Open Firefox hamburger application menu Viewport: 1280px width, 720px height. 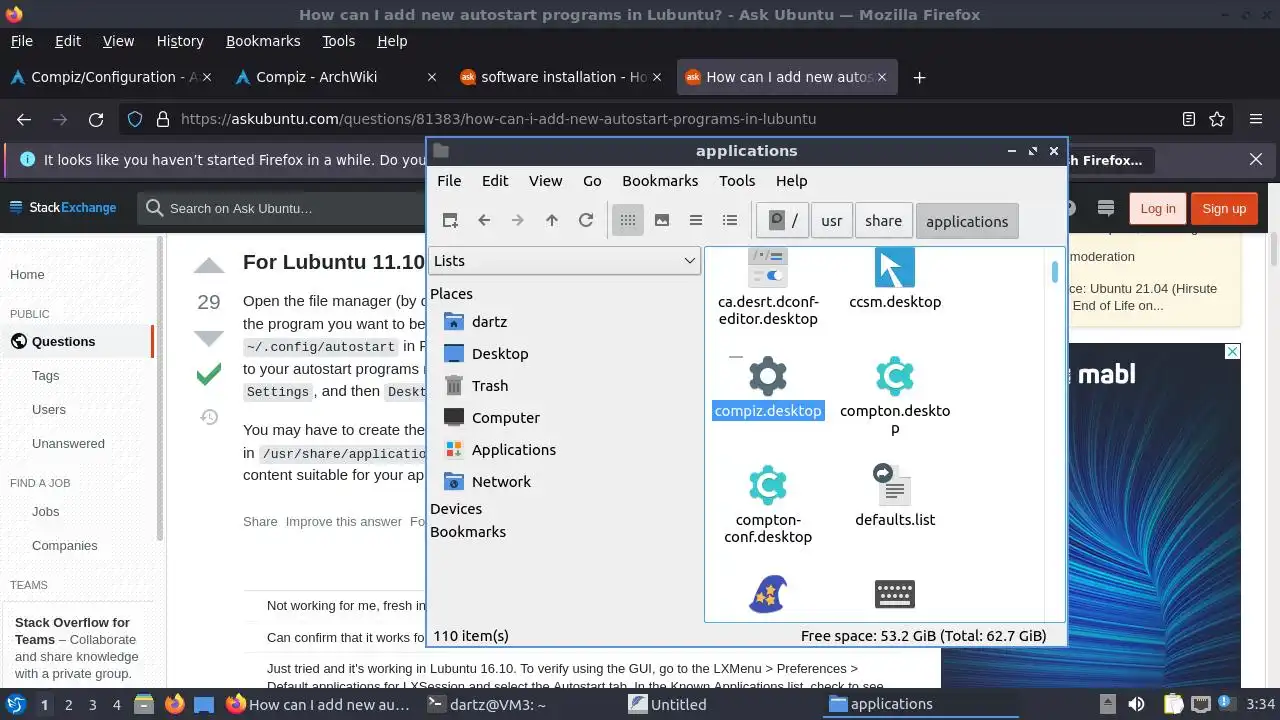pos(1256,119)
